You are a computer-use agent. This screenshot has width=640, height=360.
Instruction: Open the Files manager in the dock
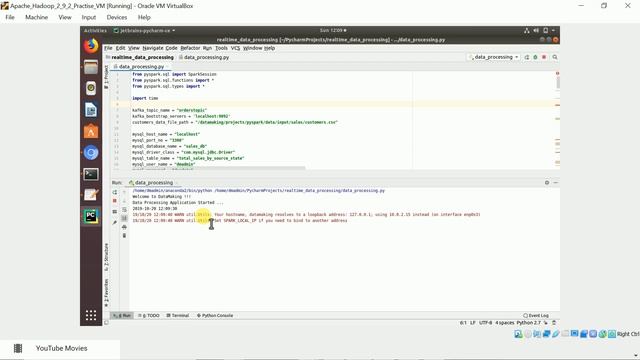91,67
